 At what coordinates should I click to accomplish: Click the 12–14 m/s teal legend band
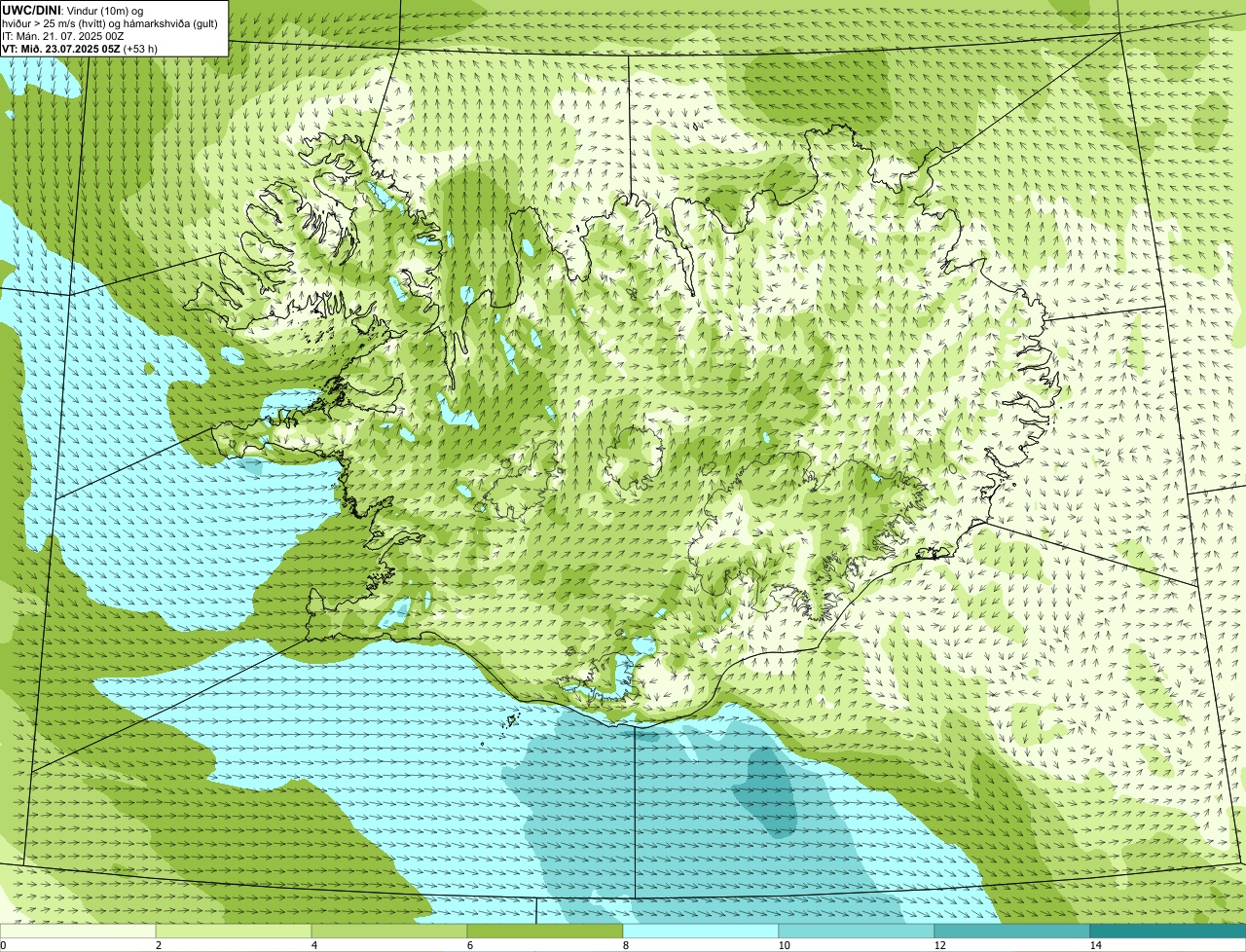pos(1012,931)
